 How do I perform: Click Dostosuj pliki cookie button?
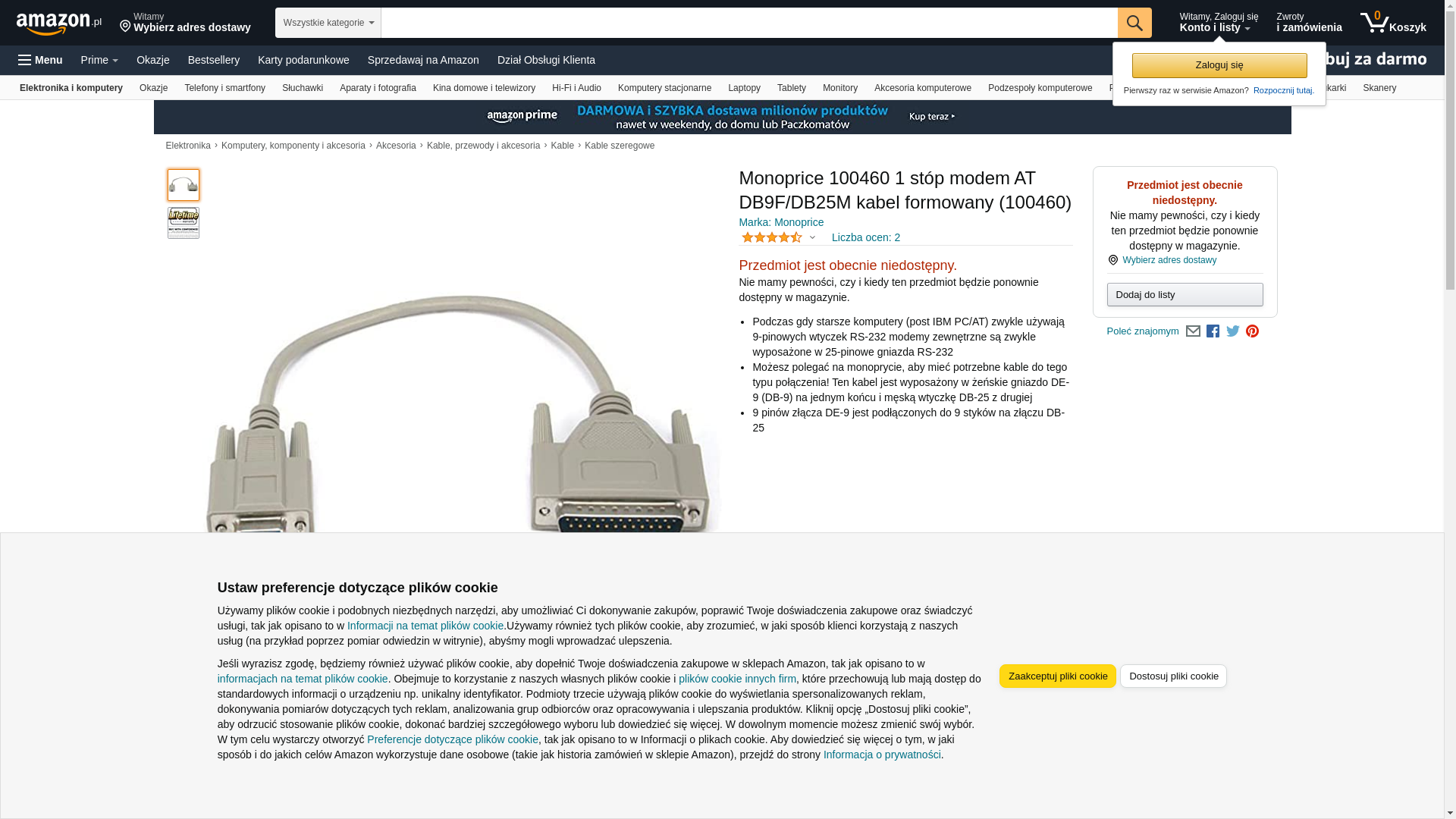tap(1173, 676)
